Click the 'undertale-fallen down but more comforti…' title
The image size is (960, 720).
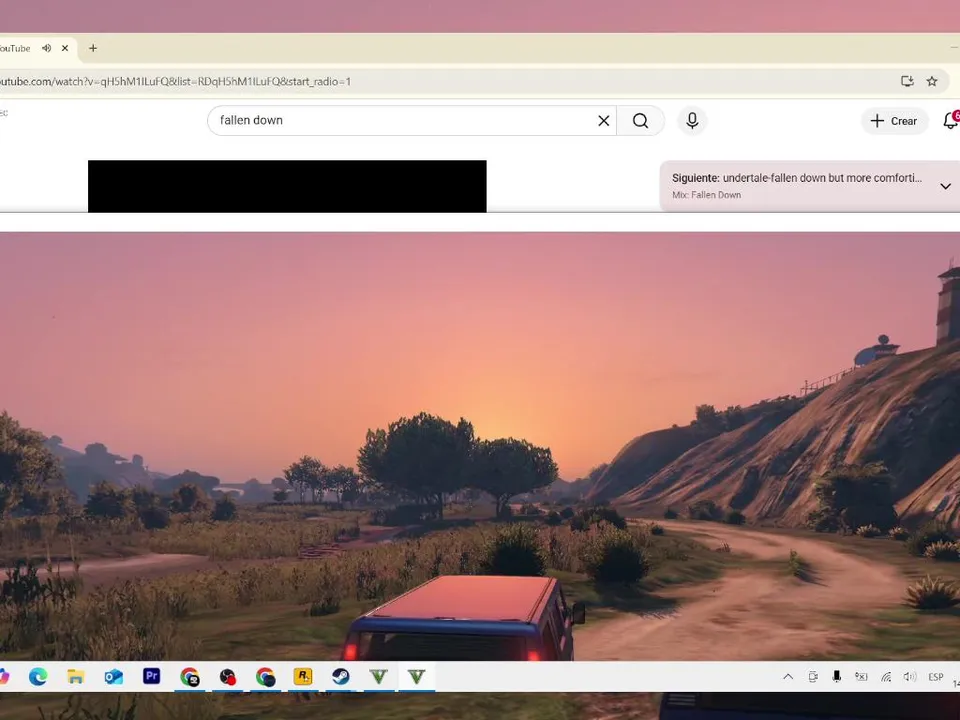[x=822, y=178]
